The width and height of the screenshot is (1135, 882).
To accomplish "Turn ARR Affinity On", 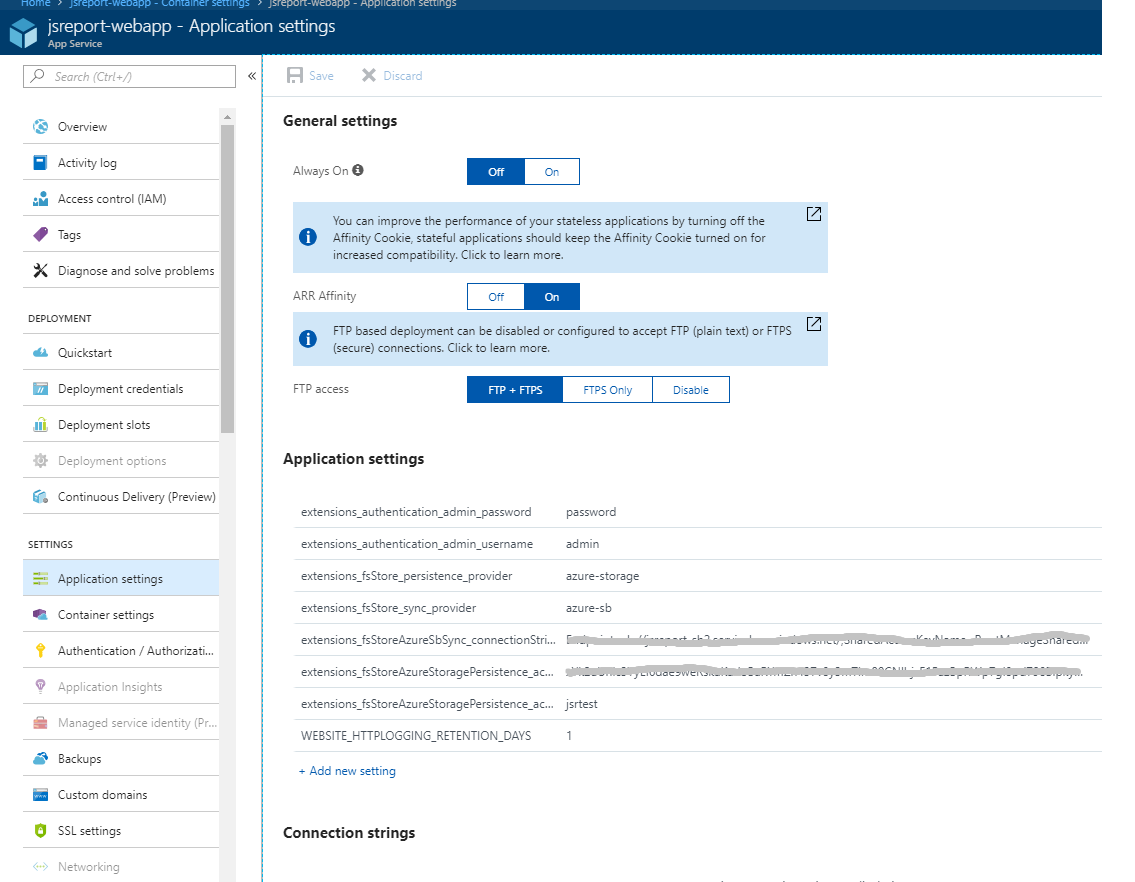I will [x=552, y=297].
